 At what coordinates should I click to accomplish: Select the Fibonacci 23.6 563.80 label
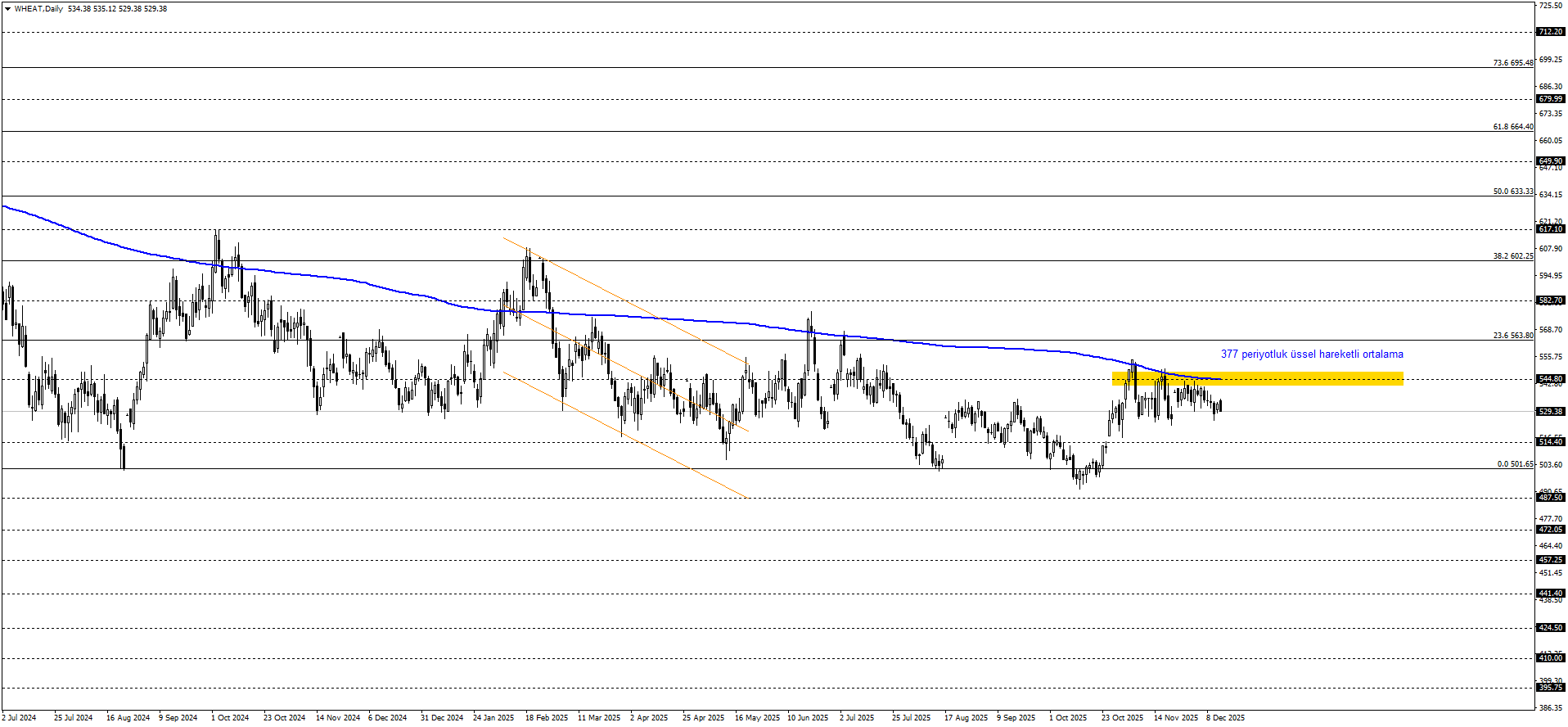[x=1512, y=336]
